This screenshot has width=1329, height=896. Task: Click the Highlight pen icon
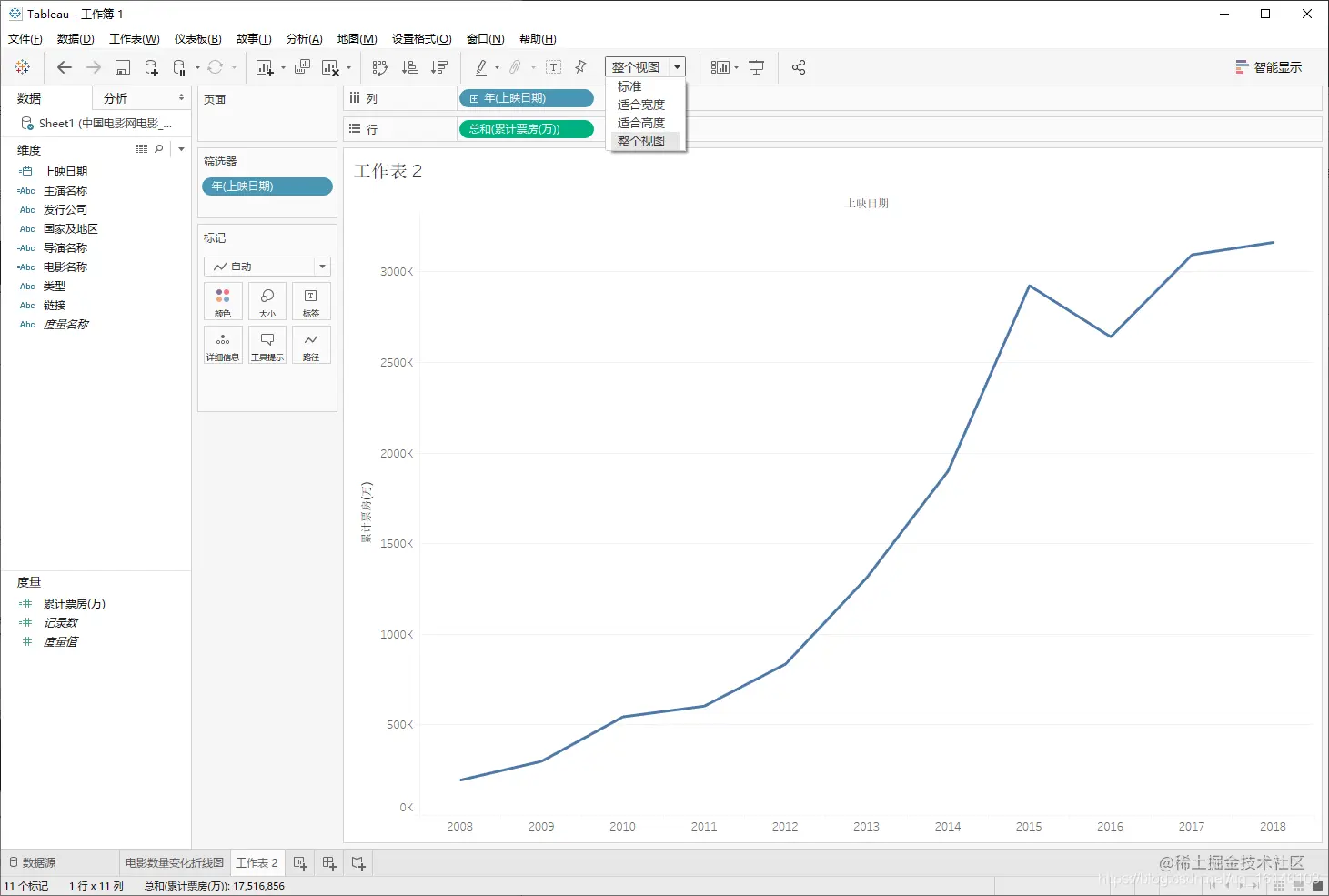481,67
